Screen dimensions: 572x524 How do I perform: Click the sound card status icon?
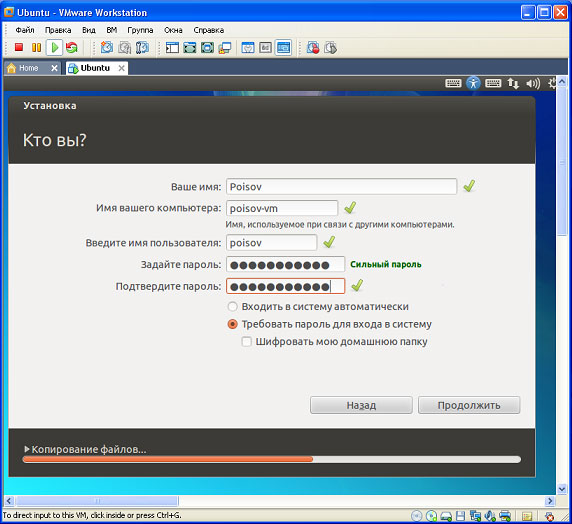[x=490, y=516]
